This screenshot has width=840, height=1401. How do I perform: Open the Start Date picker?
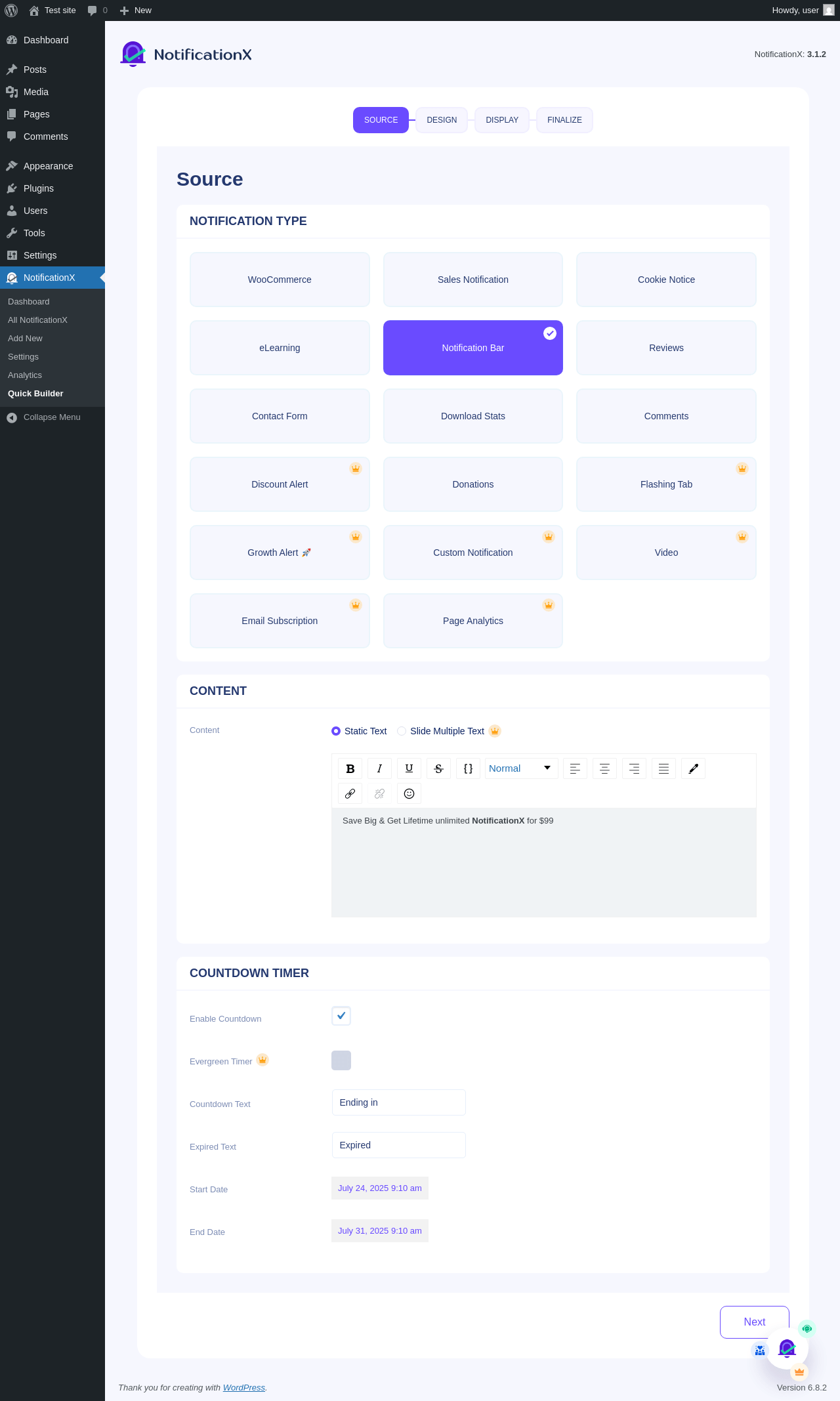click(380, 1188)
